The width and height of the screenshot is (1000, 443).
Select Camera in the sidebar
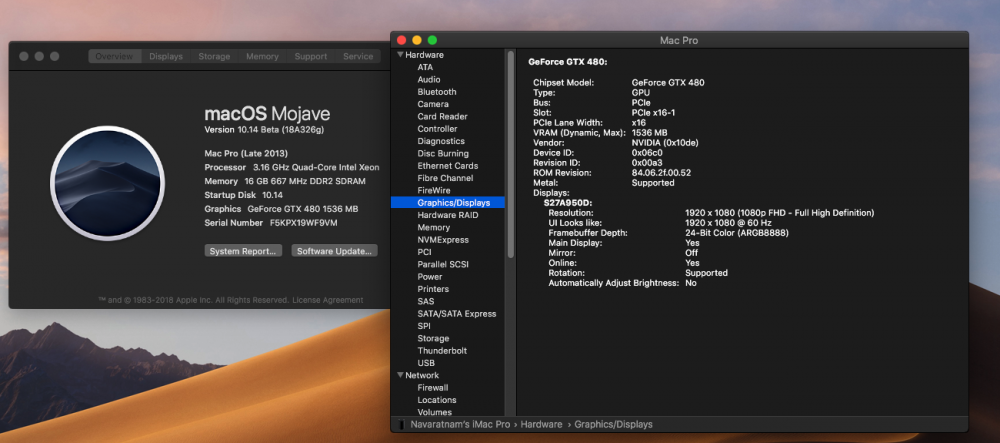pos(433,104)
